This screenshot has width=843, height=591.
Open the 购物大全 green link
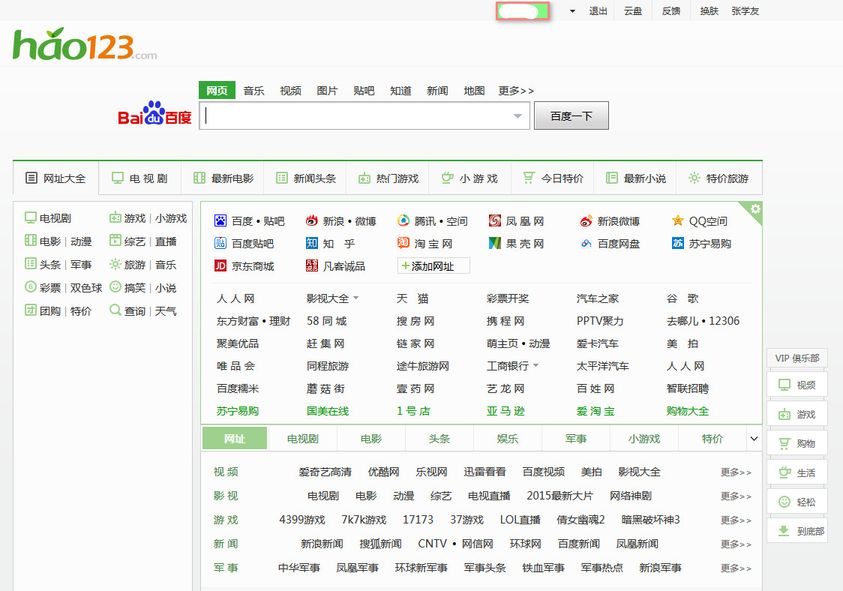tap(688, 411)
